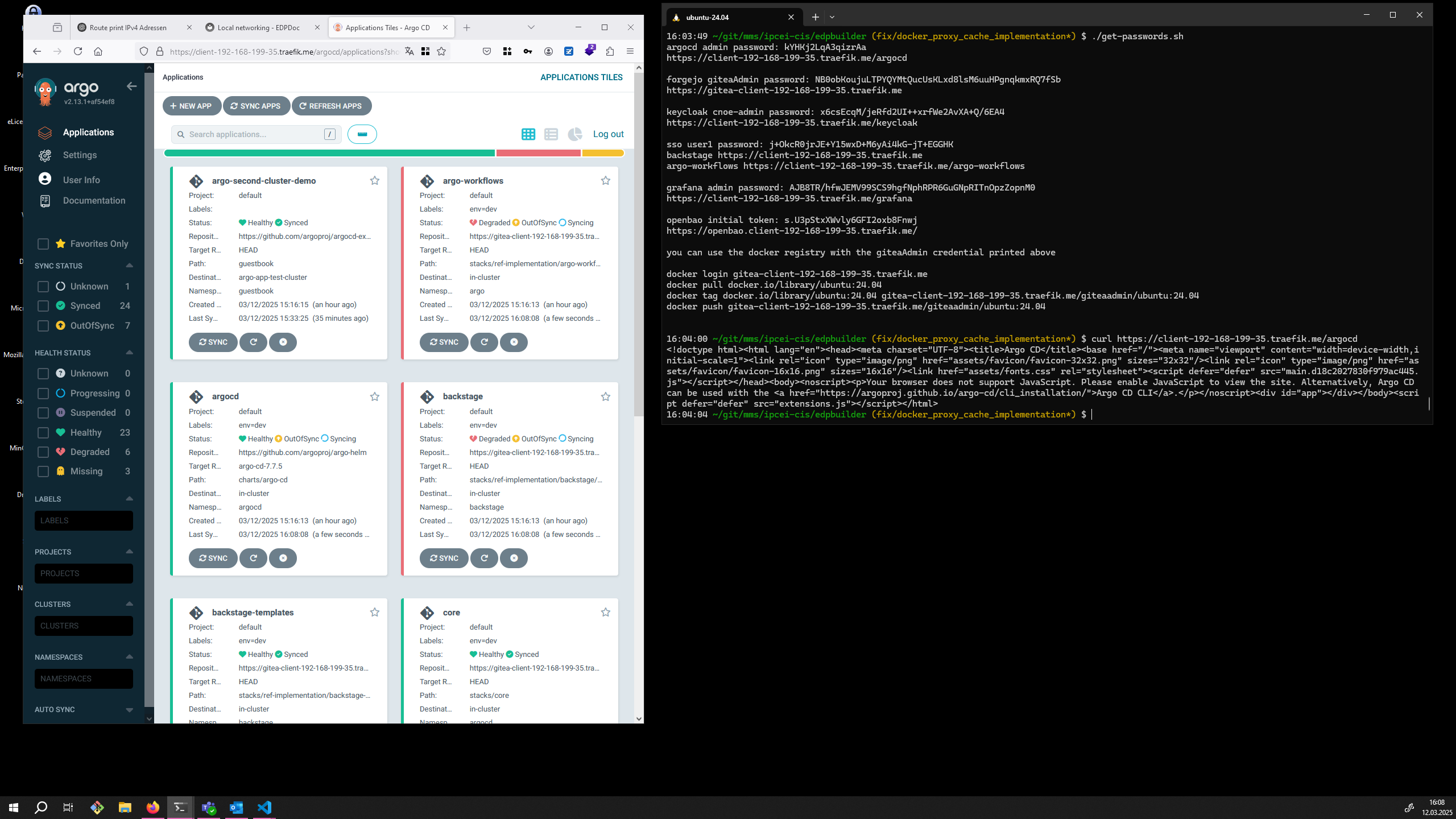Viewport: 1456px width, 819px height.
Task: Open Visual Studio Code from taskbar
Action: [x=264, y=808]
